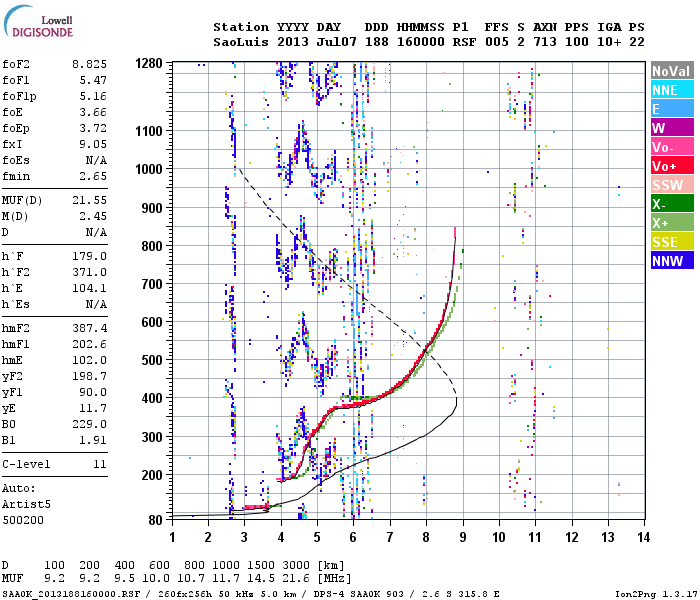
Task: Click the DDD value 188
Action: tap(377, 42)
